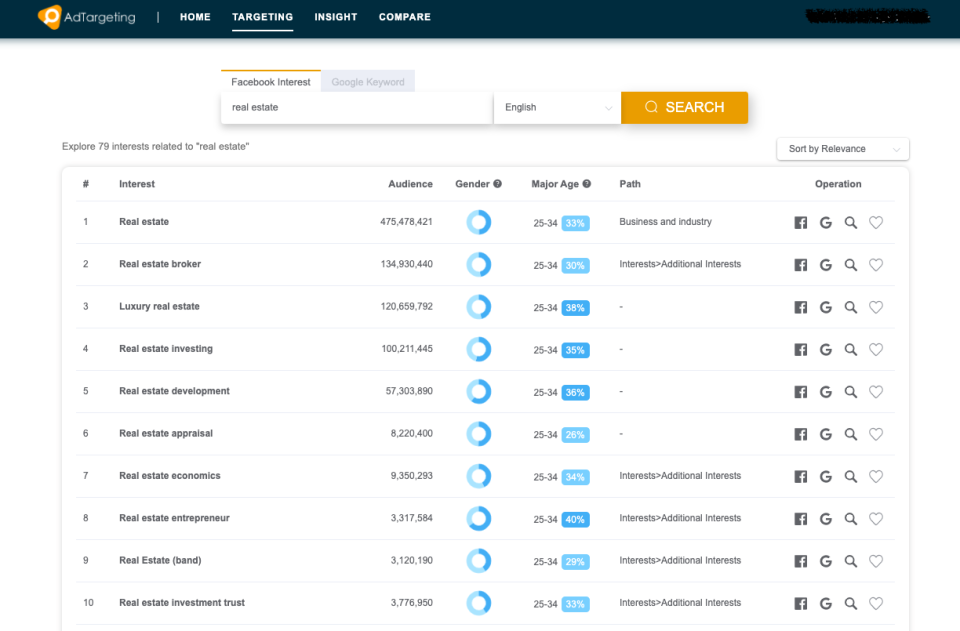The width and height of the screenshot is (960, 631).
Task: Go to the HOME menu item
Action: (x=195, y=17)
